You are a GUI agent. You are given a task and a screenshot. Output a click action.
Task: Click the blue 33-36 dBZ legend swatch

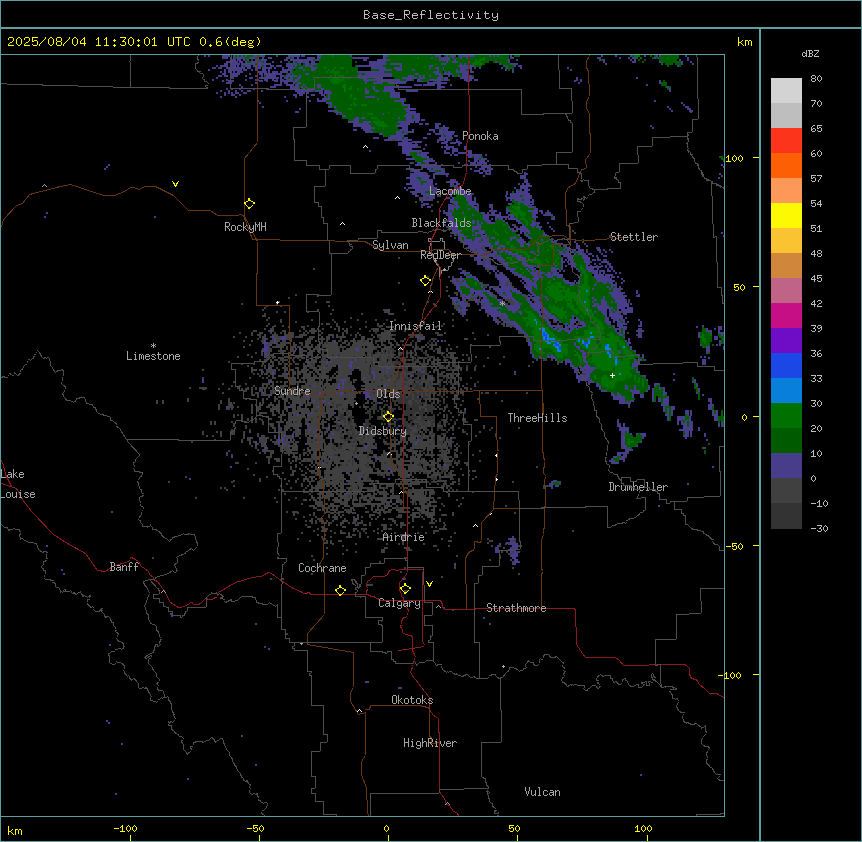click(786, 365)
